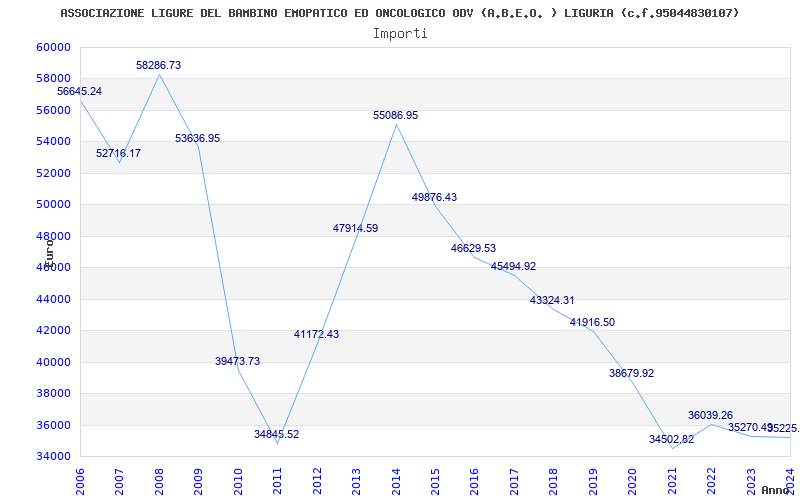
Task: Select the peak value 58286.73
Action: click(x=158, y=65)
